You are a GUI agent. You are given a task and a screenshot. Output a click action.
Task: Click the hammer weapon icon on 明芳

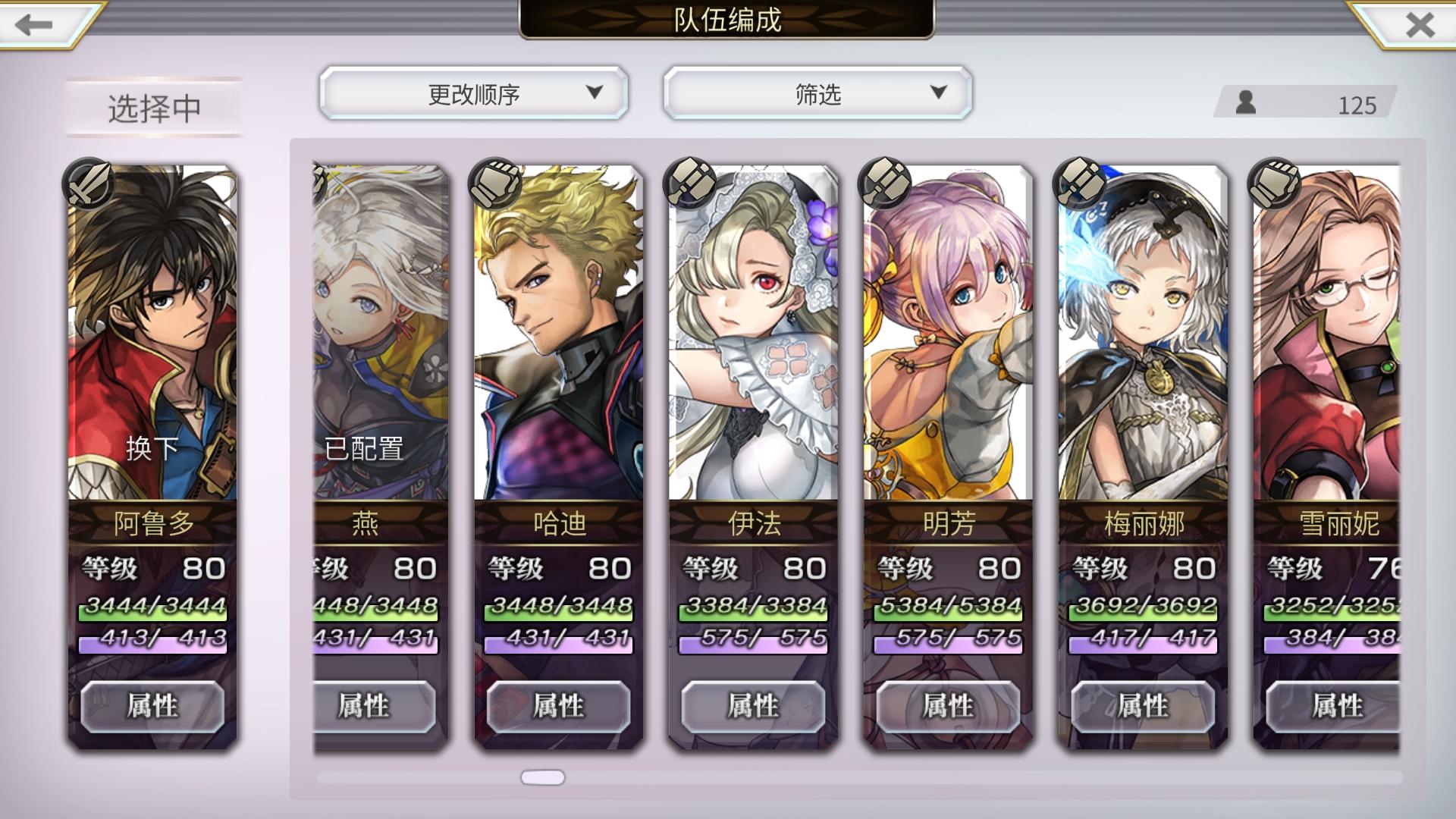pyautogui.click(x=885, y=183)
